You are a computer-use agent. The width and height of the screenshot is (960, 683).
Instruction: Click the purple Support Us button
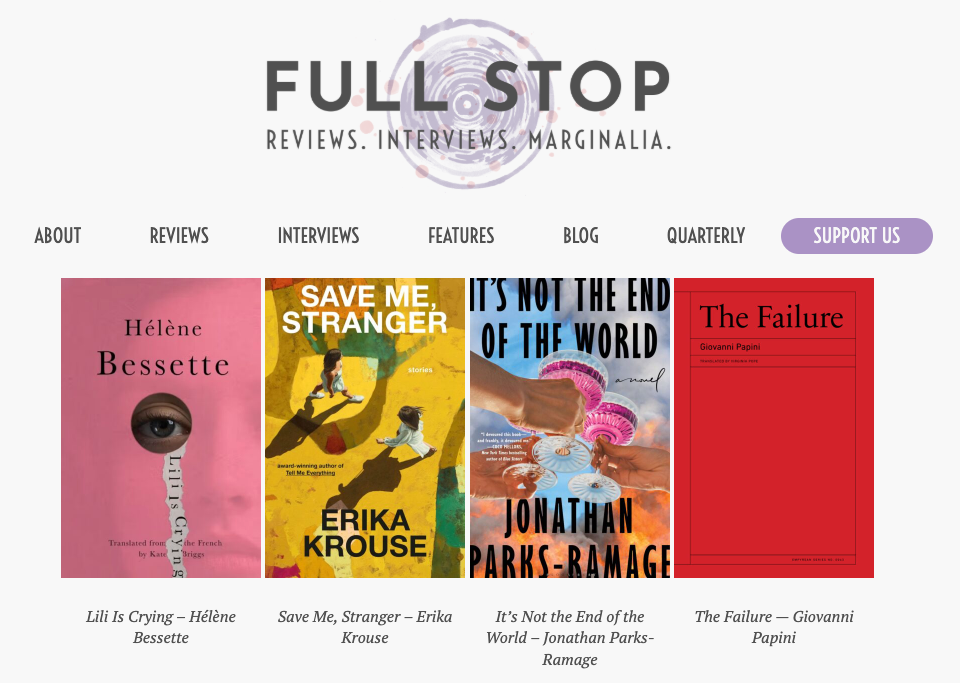click(x=857, y=236)
